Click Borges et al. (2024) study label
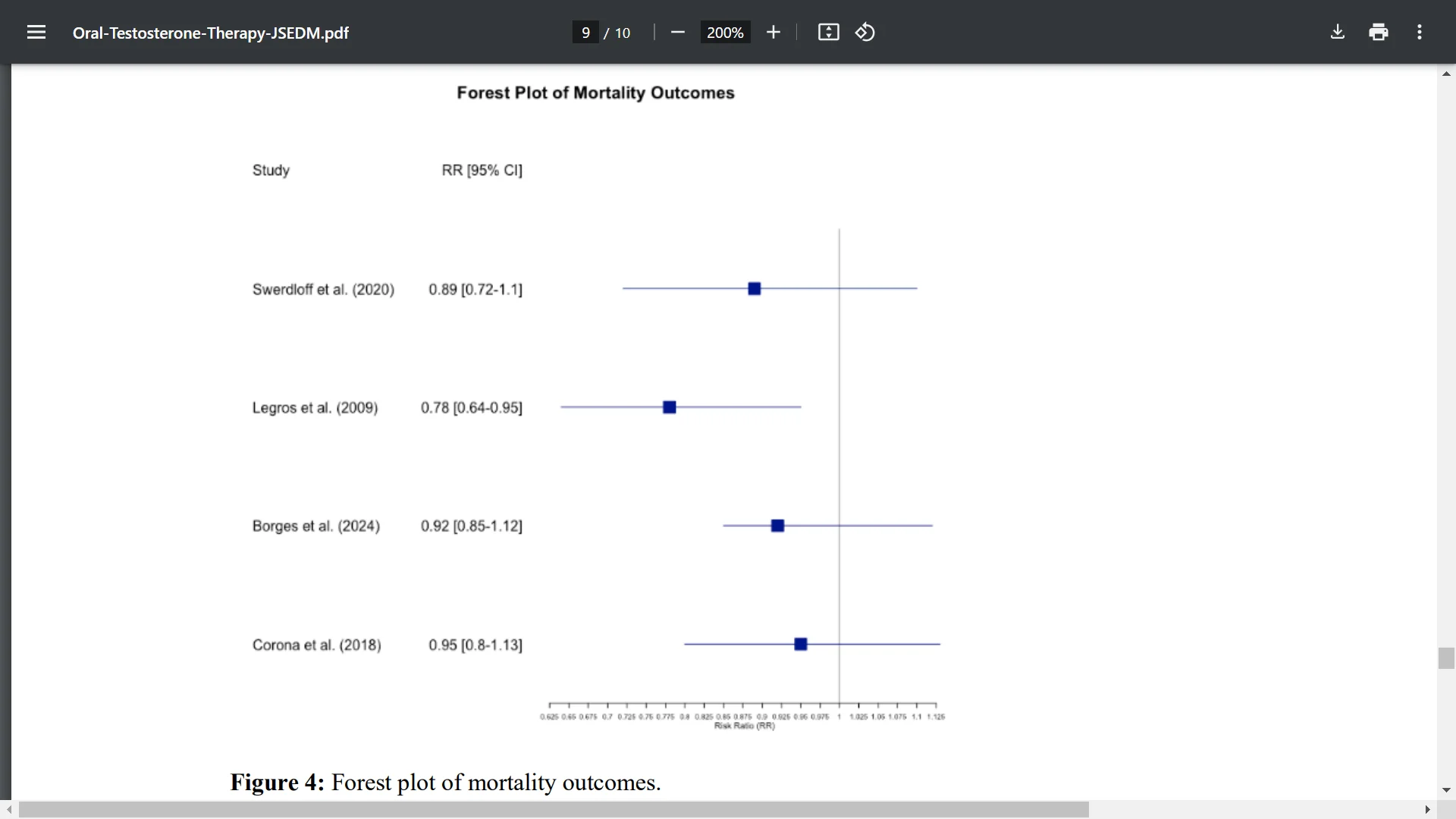This screenshot has height=819, width=1456. pos(316,526)
